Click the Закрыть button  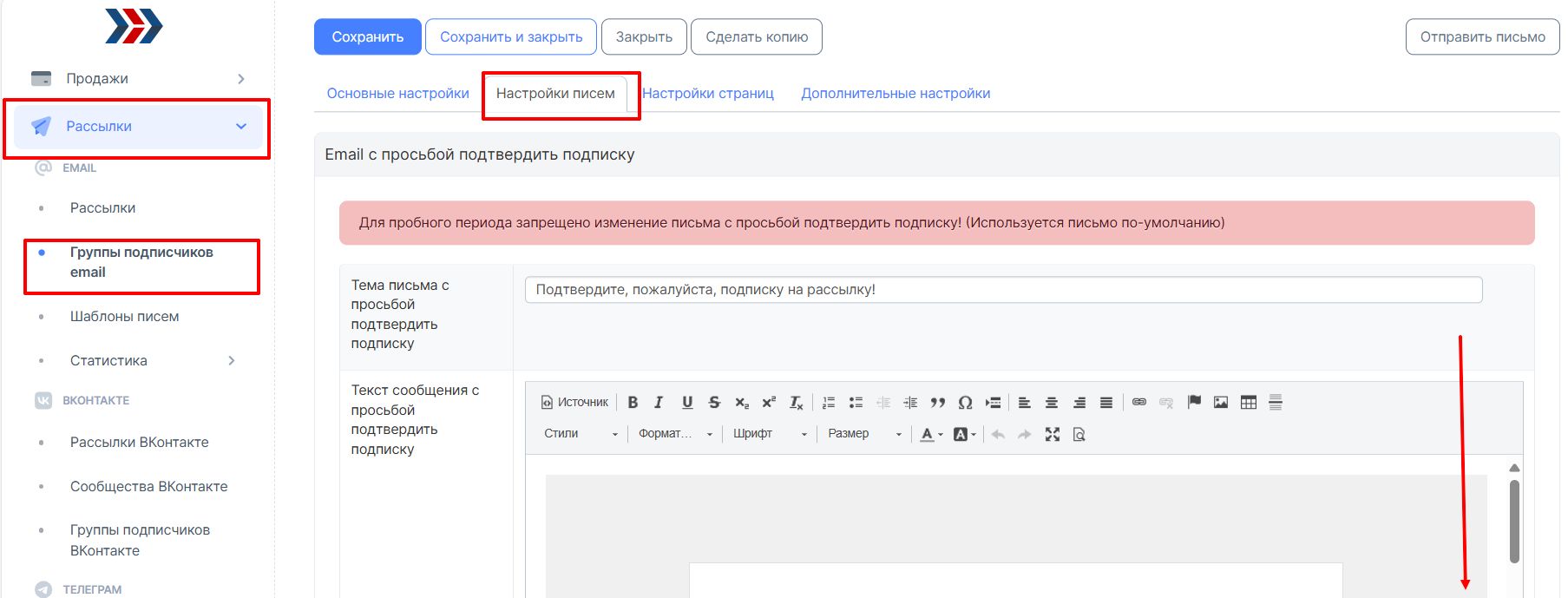tap(644, 36)
